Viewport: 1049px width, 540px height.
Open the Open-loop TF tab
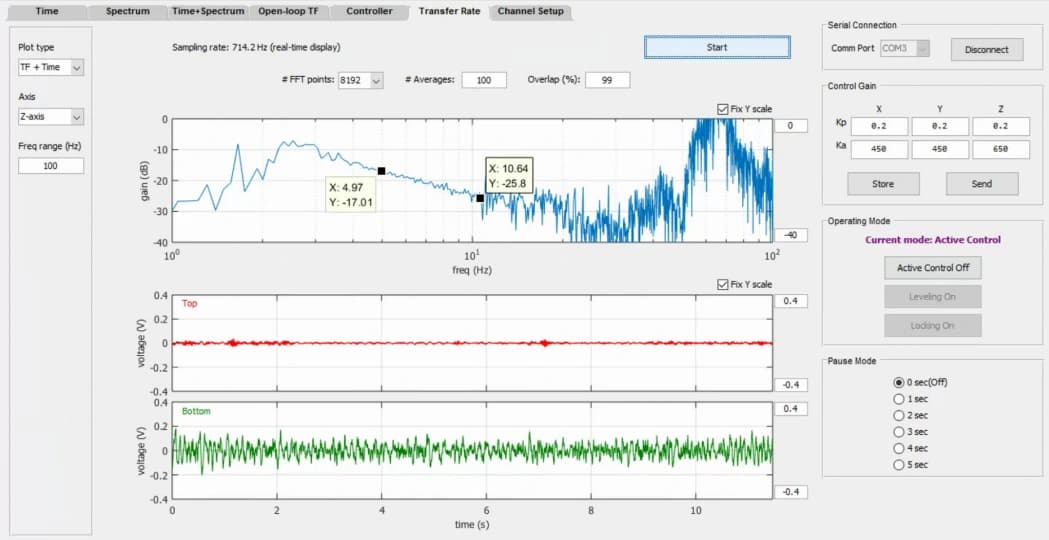click(288, 11)
